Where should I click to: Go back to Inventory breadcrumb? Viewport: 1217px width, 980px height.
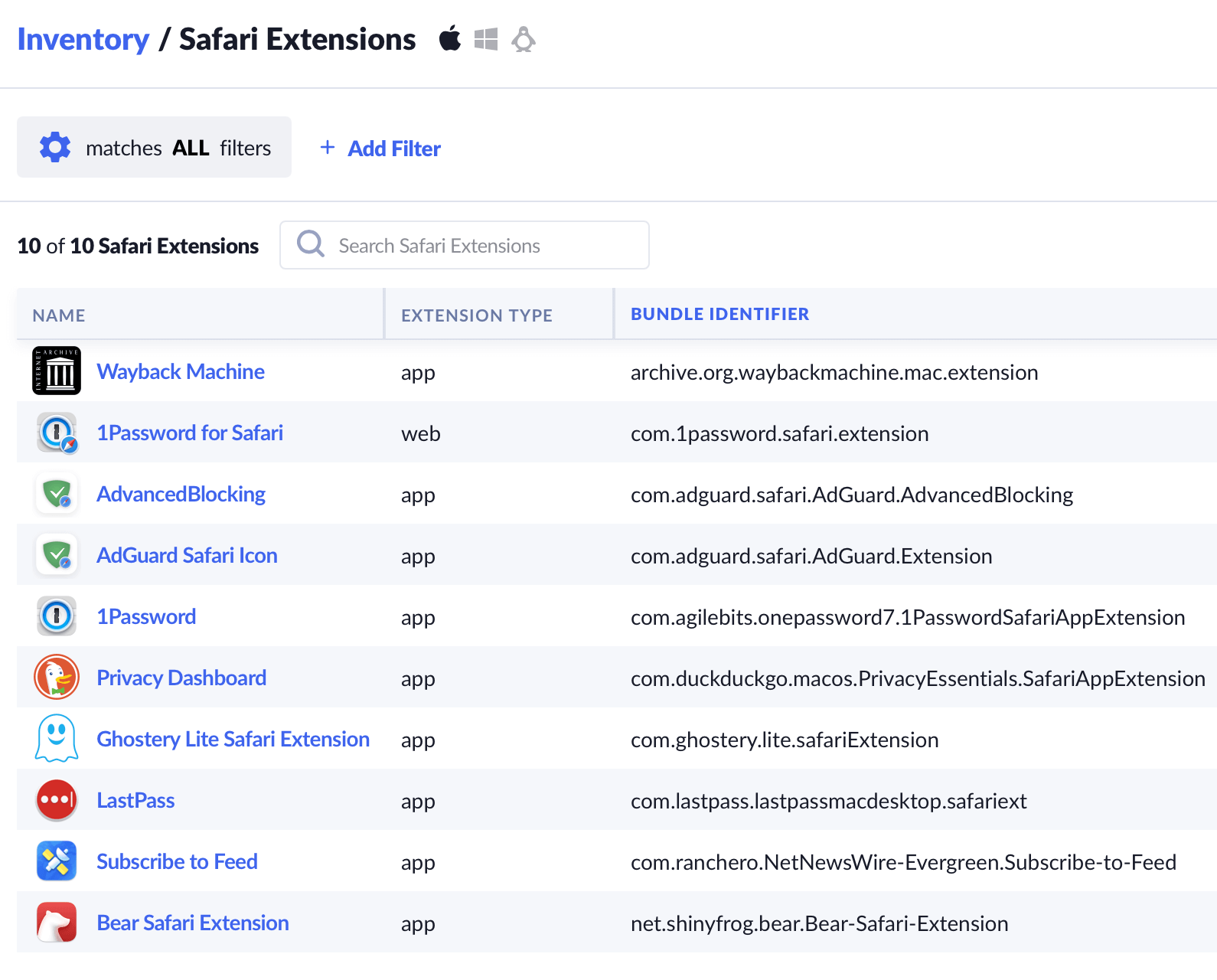click(83, 40)
